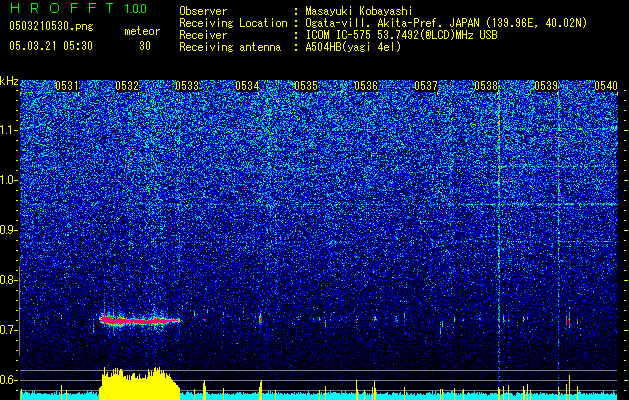
Task: Click the 0.8 kHz axis label
Action: coord(8,280)
